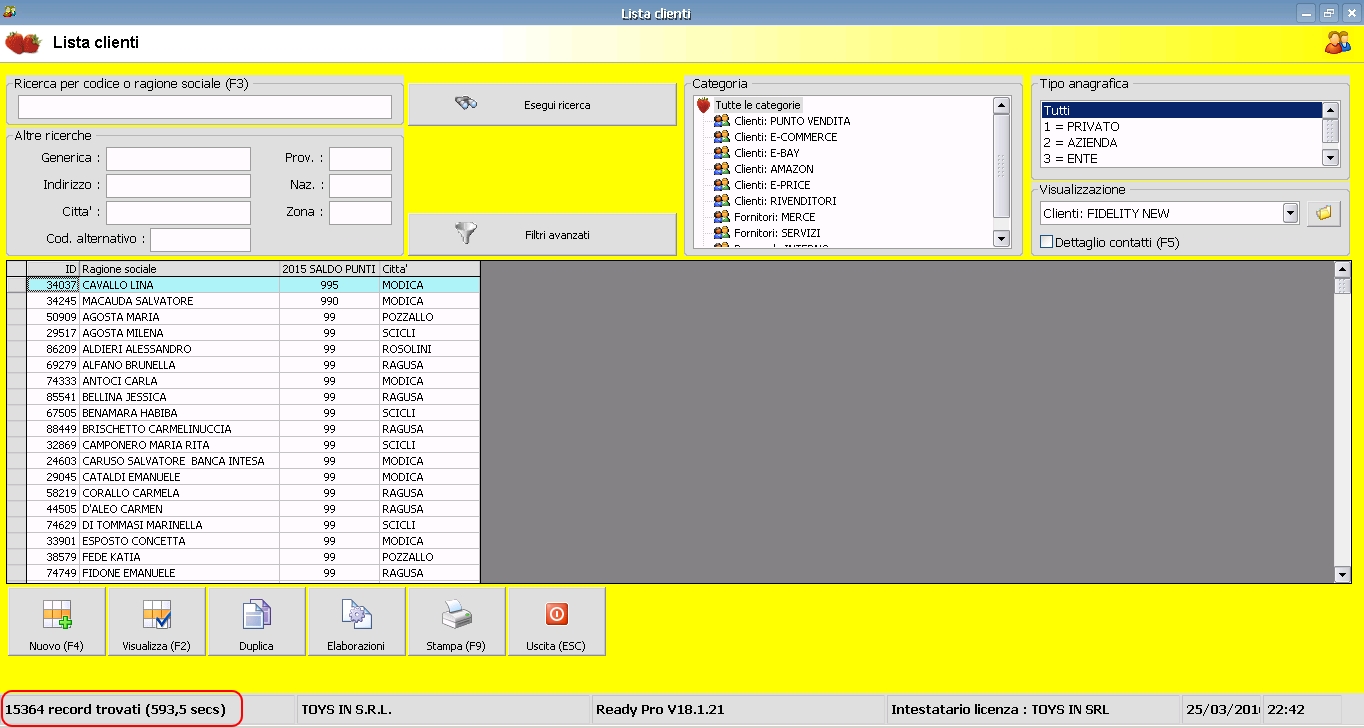Image resolution: width=1364 pixels, height=728 pixels.
Task: Select Tutte le categorie tree item
Action: coord(757,105)
